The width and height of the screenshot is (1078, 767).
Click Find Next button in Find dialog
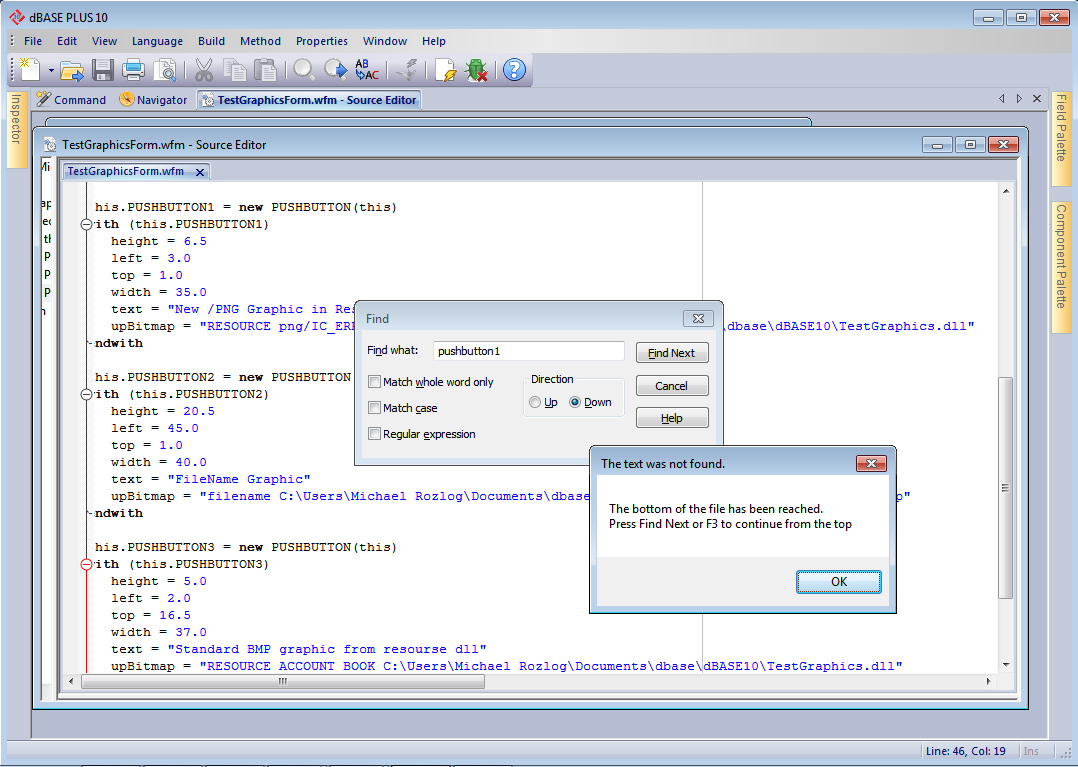(x=672, y=353)
